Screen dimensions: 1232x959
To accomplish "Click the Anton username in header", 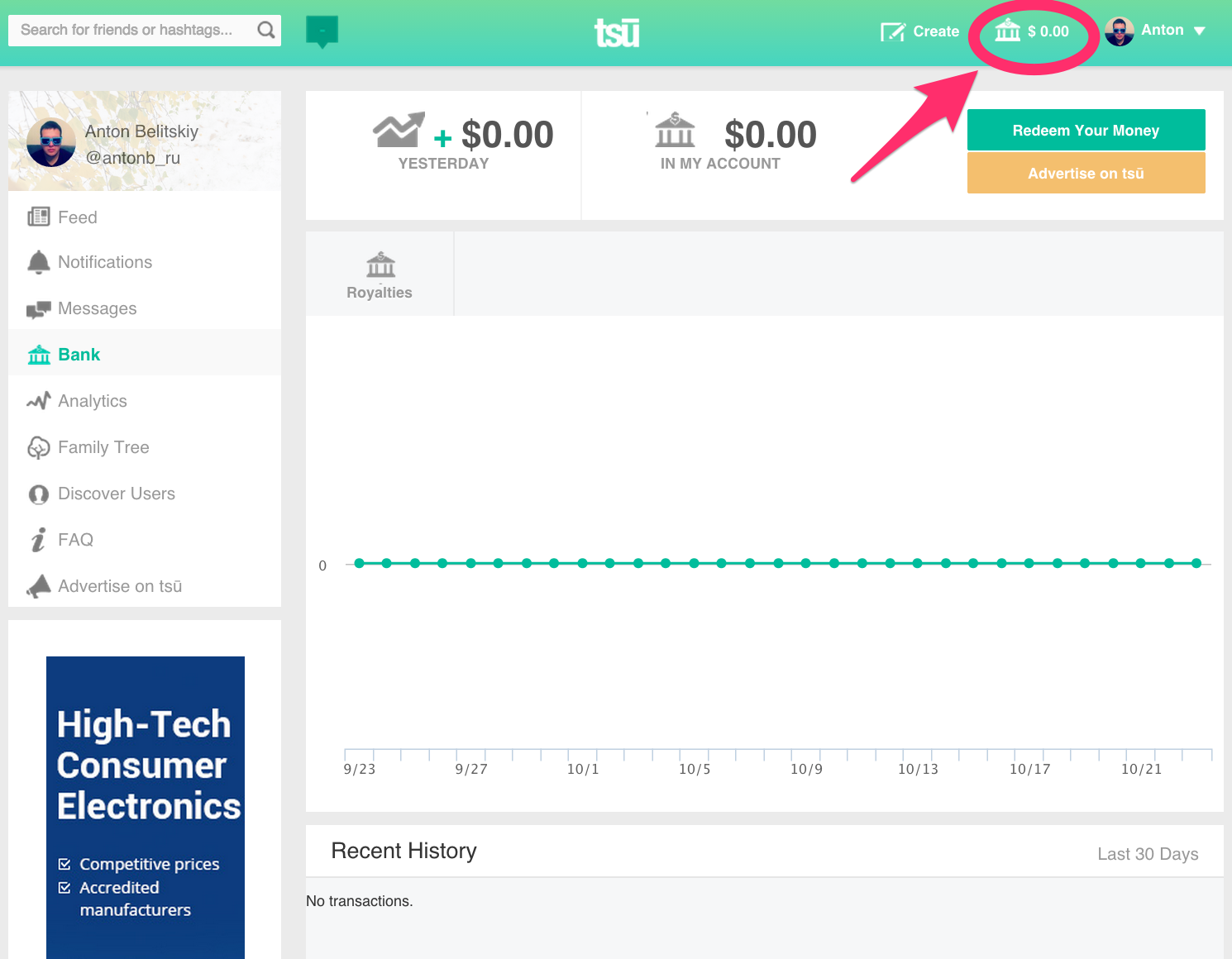I will point(1162,30).
